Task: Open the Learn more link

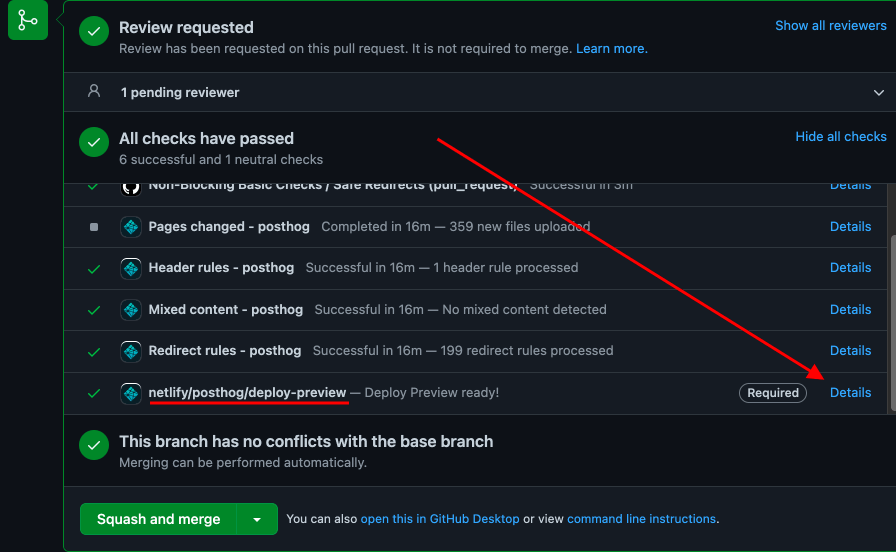Action: tap(611, 49)
